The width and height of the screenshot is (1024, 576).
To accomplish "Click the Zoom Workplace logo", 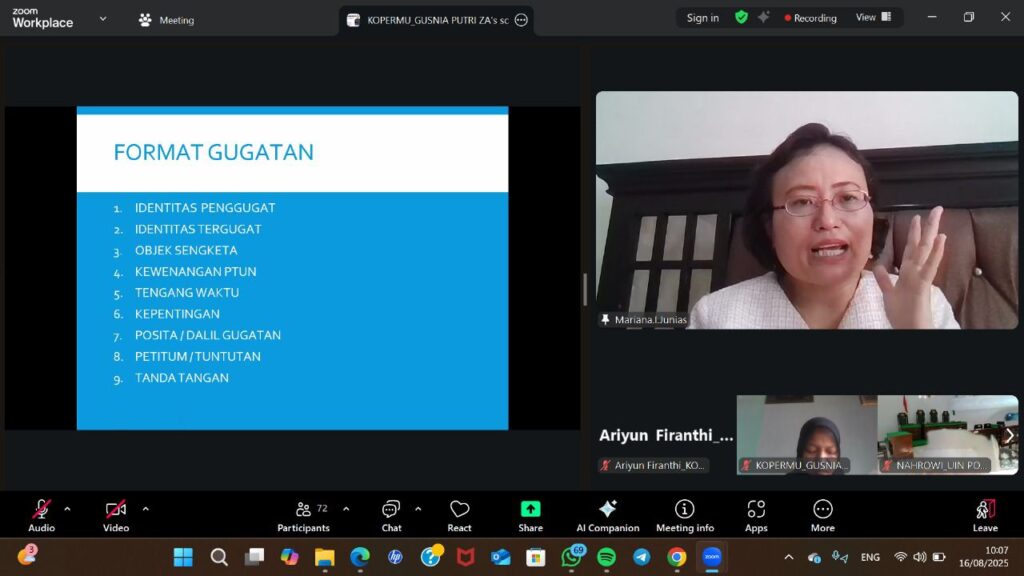I will (42, 18).
